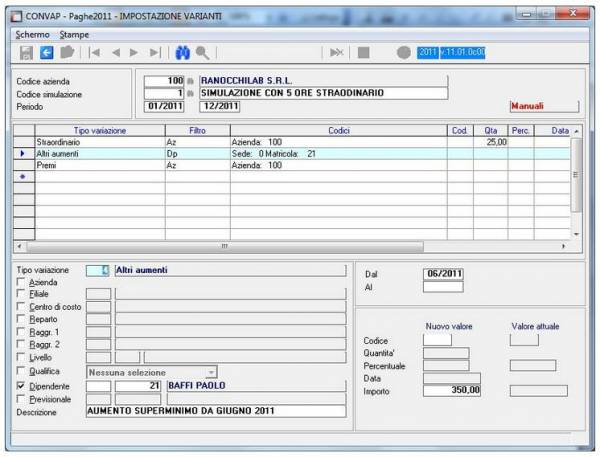The image size is (600, 457).
Task: Click the Nuovo valore Codice field
Action: pyautogui.click(x=437, y=340)
